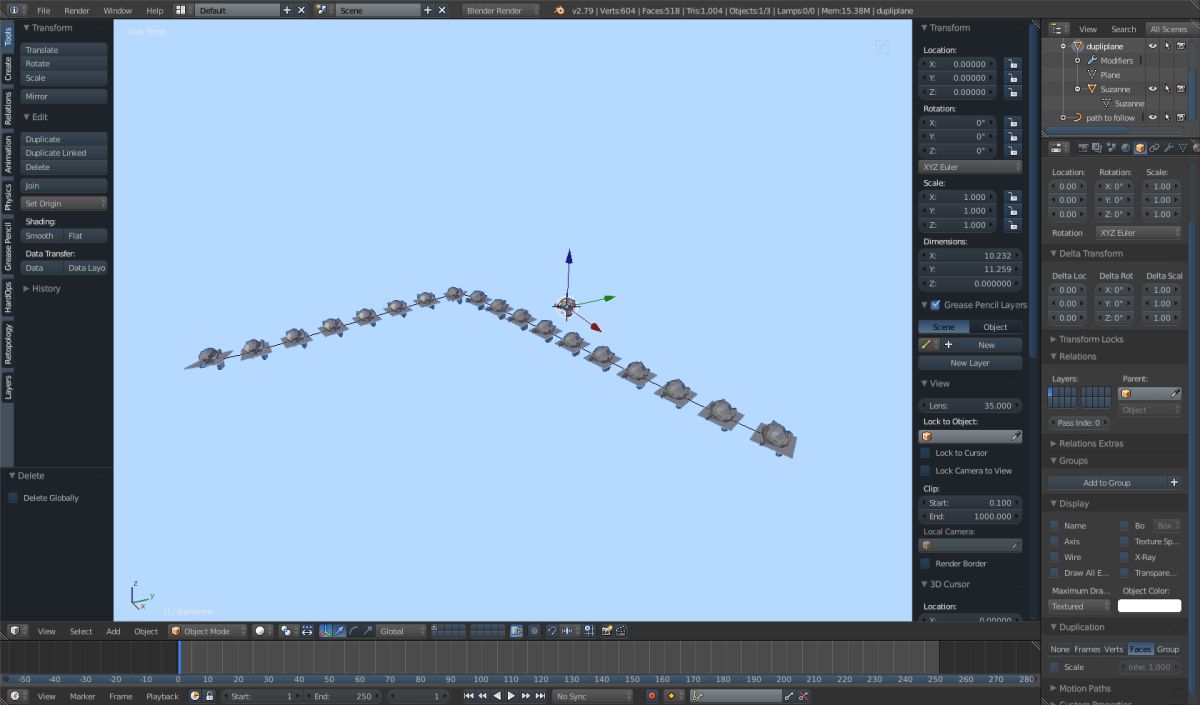Click the add new screen layout plus
The width and height of the screenshot is (1200, 705).
point(287,10)
